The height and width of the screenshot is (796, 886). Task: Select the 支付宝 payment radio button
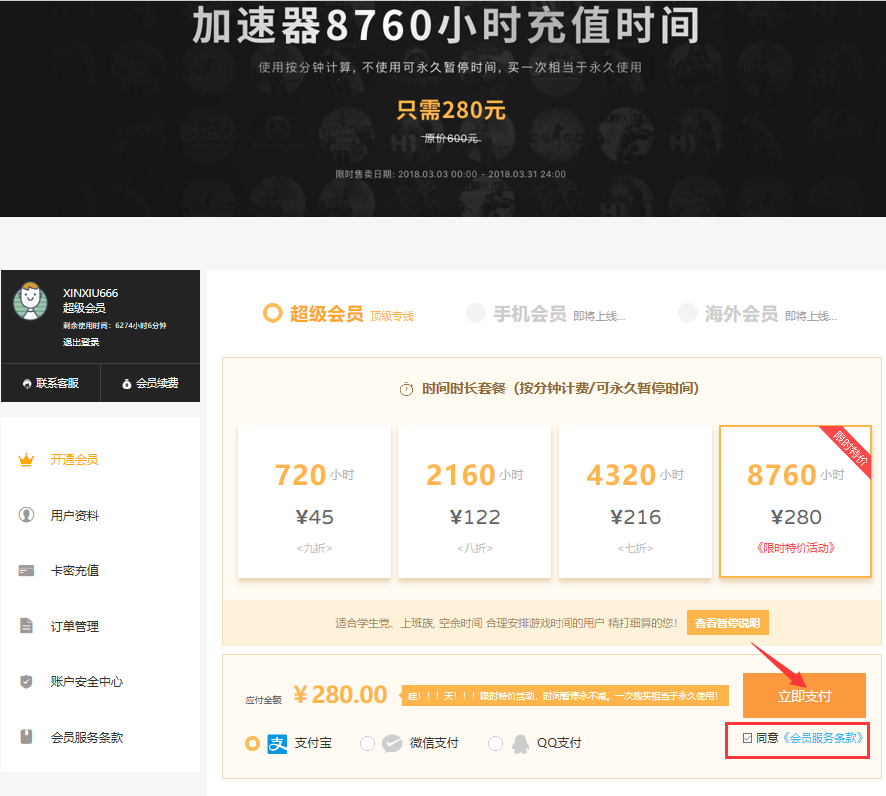(x=252, y=743)
